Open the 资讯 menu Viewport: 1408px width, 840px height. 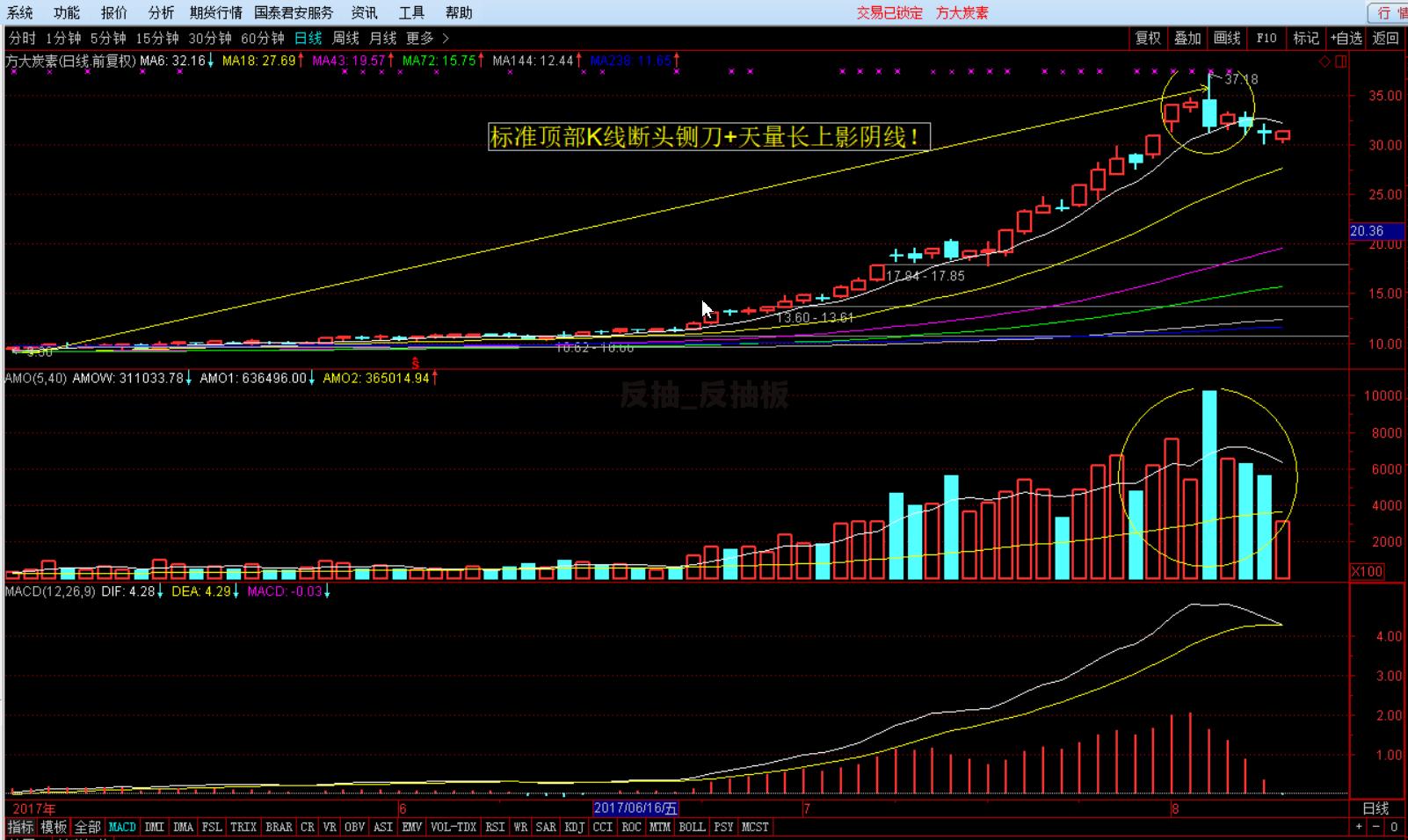[364, 12]
